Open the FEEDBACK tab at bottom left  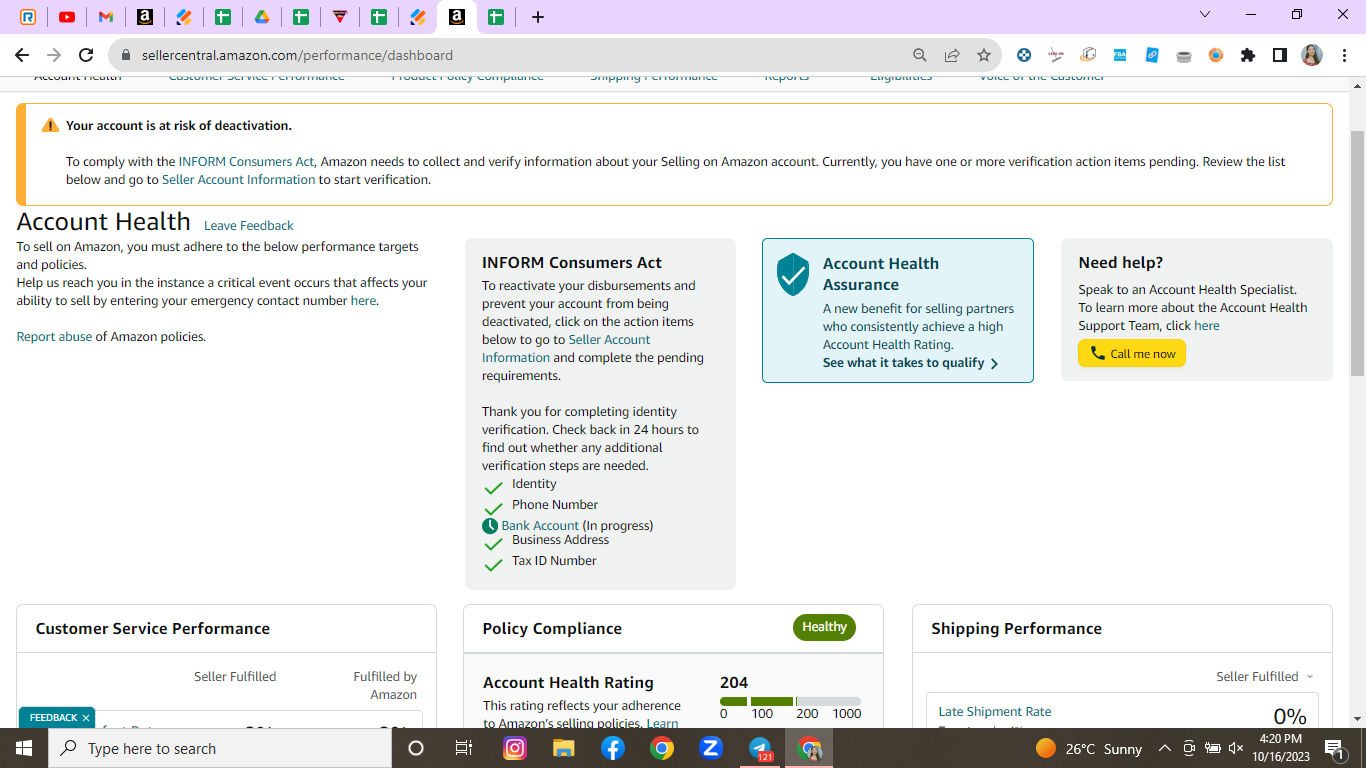click(x=53, y=718)
